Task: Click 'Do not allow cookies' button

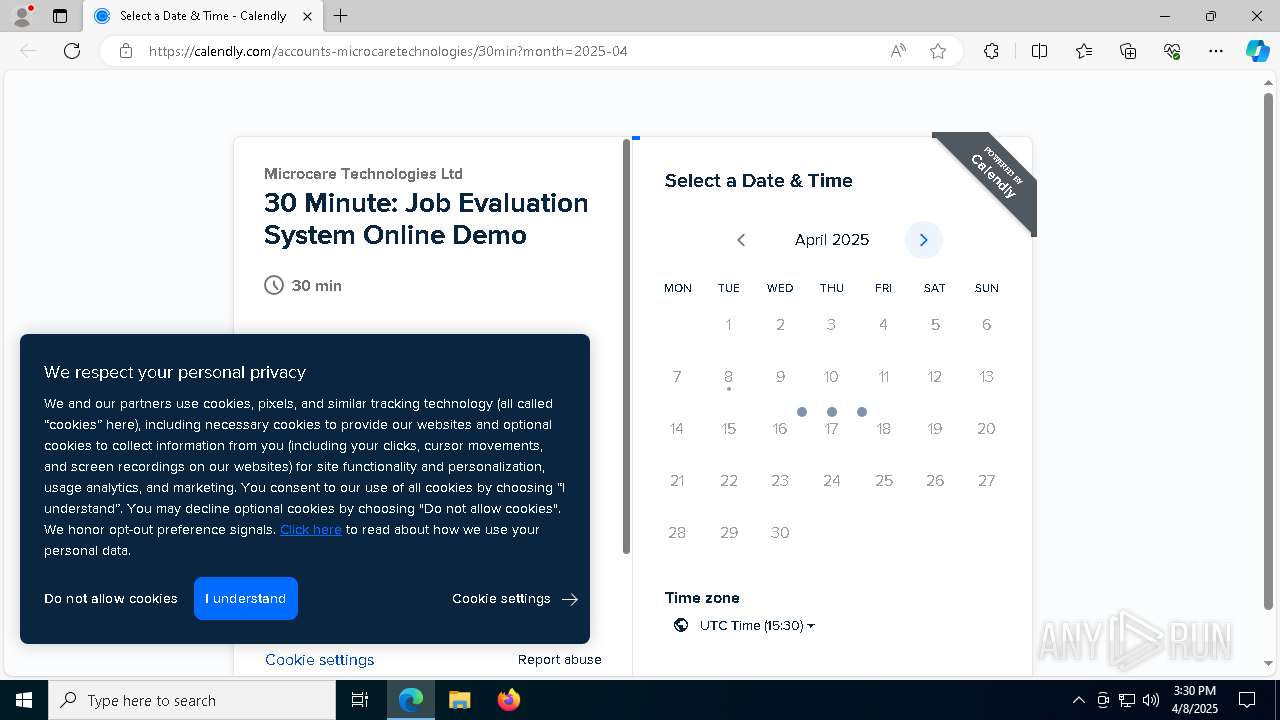Action: (111, 599)
